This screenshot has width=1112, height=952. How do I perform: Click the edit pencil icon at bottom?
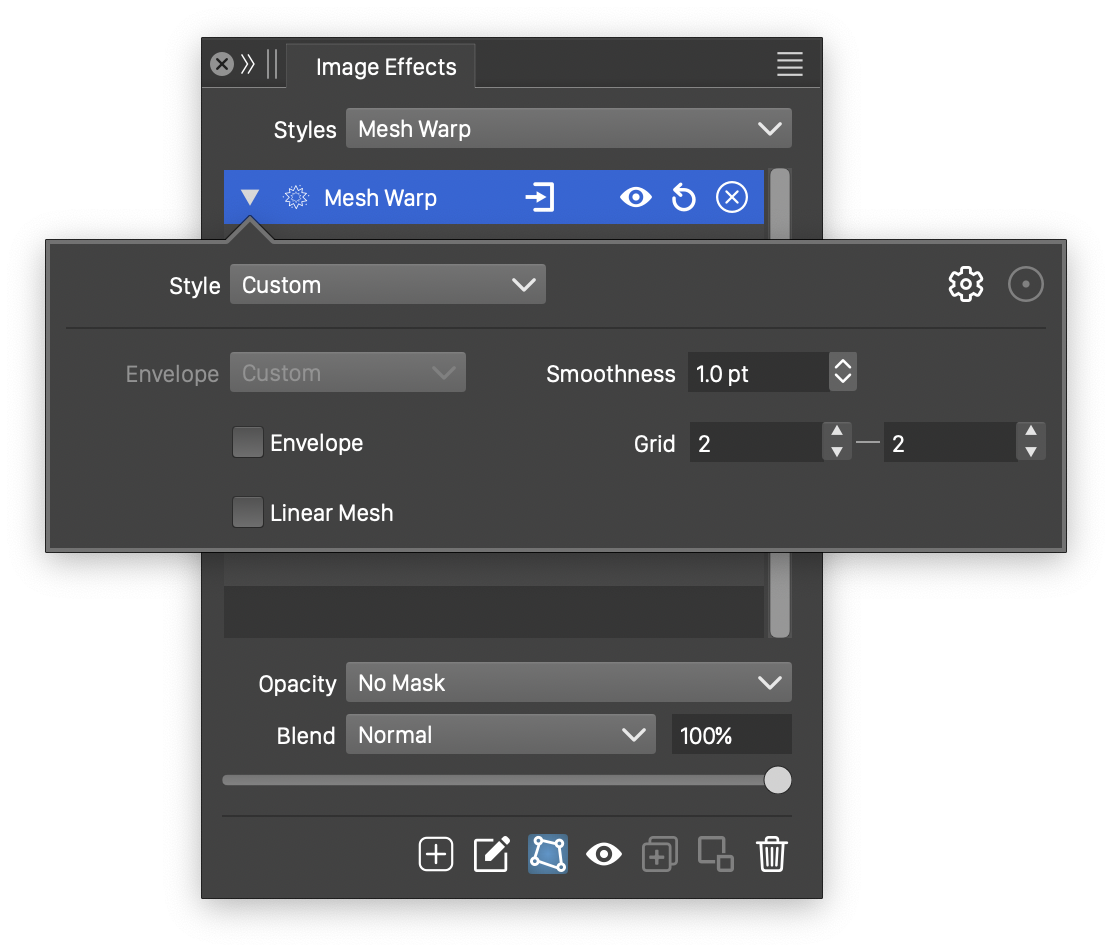(x=491, y=855)
